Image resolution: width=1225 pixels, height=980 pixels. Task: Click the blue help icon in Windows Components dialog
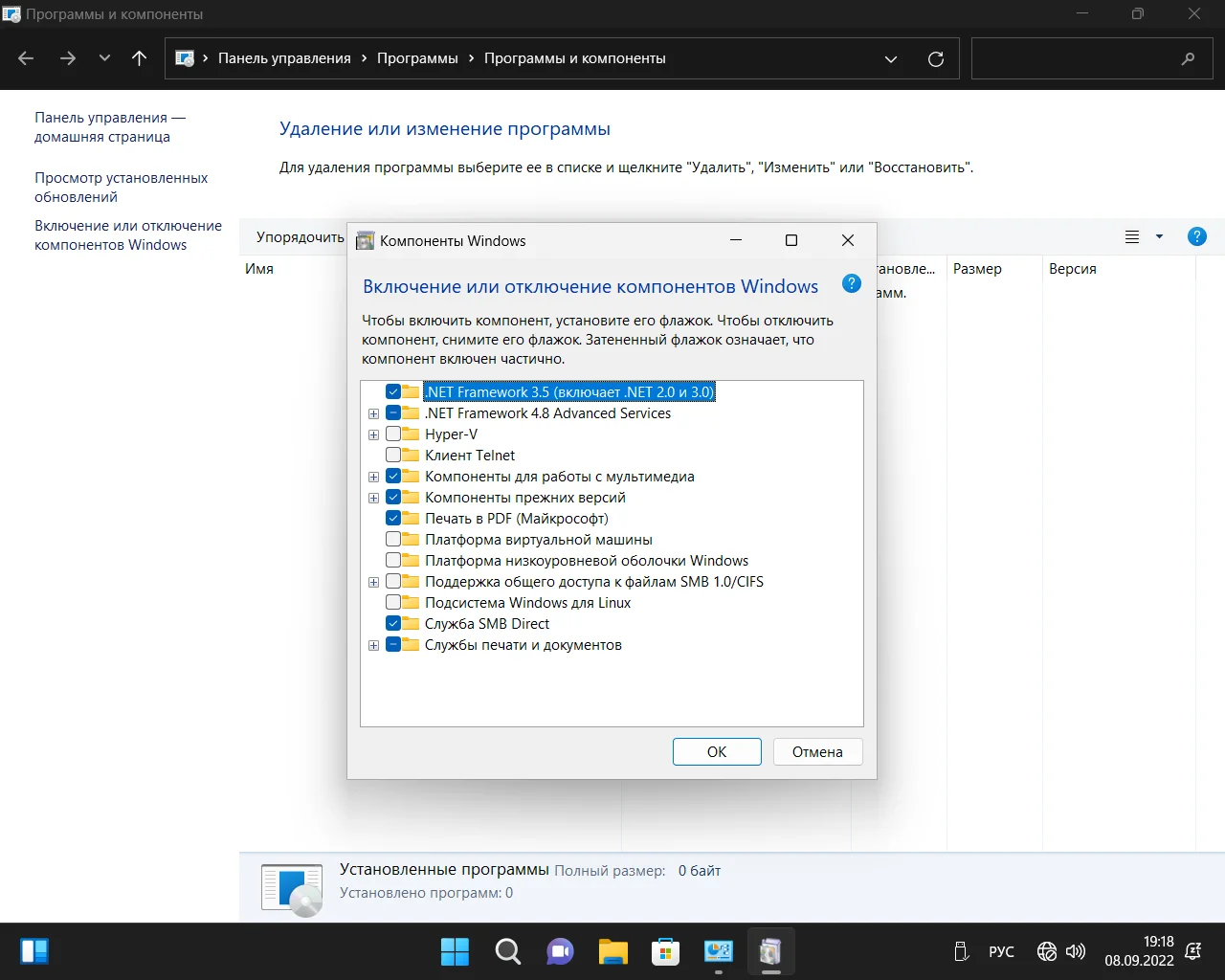(x=851, y=283)
